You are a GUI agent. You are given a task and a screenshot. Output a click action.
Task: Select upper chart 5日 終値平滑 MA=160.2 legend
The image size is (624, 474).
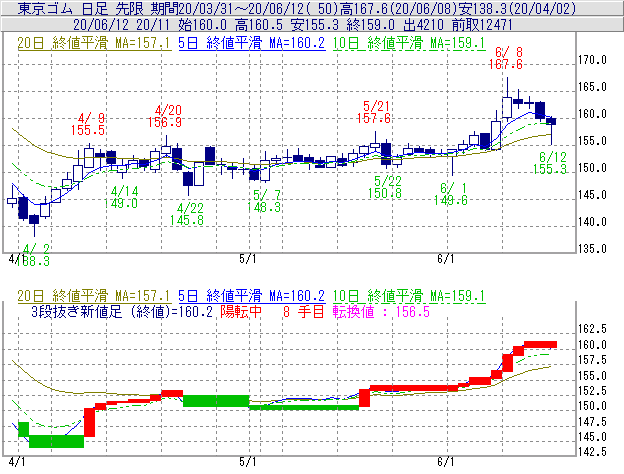tap(252, 43)
